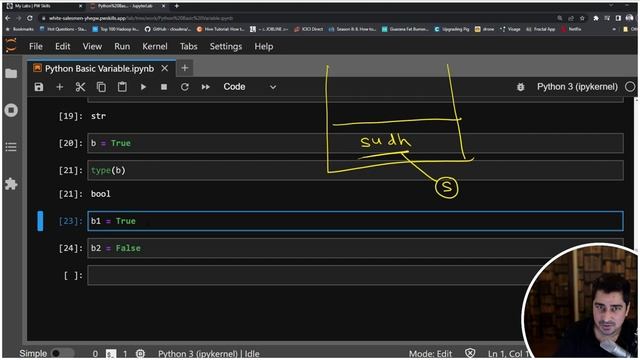Click the bool output text

point(100,194)
